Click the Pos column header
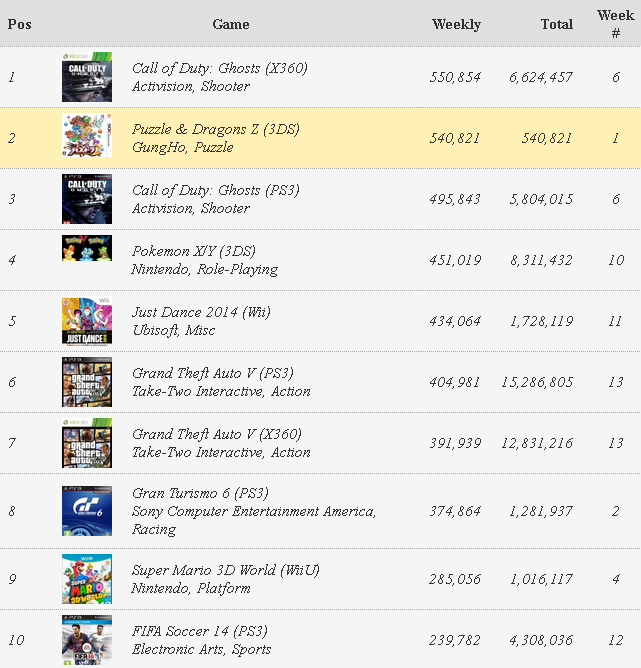641x668 pixels. coord(20,24)
